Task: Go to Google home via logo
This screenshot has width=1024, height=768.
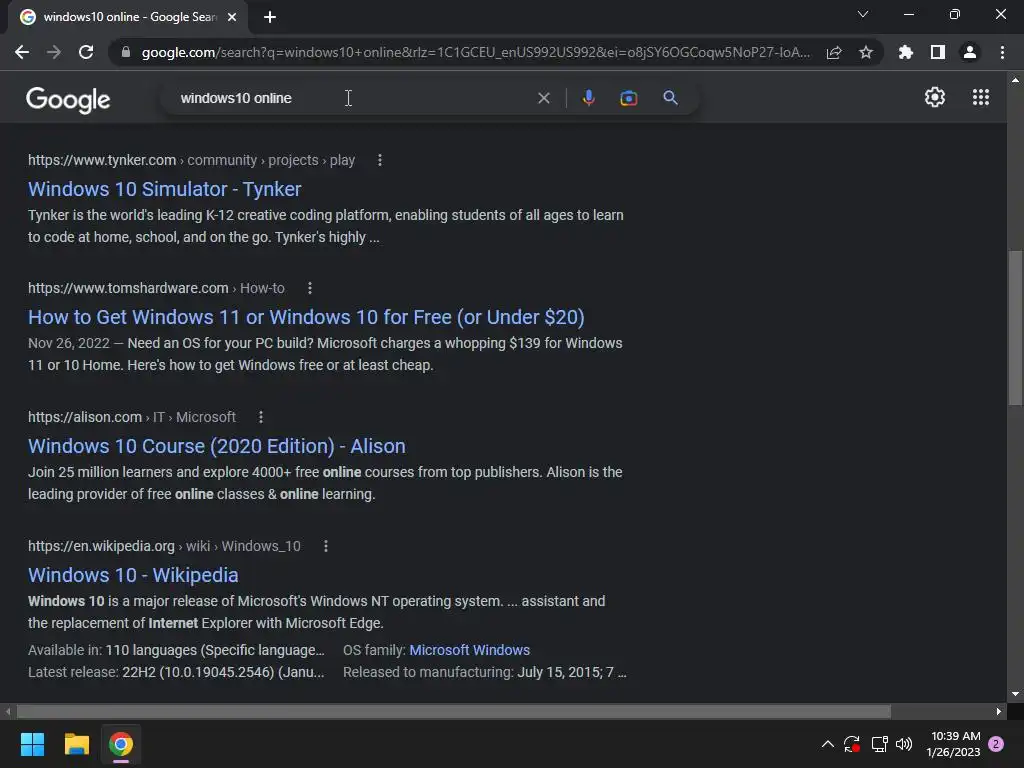Action: 68,99
